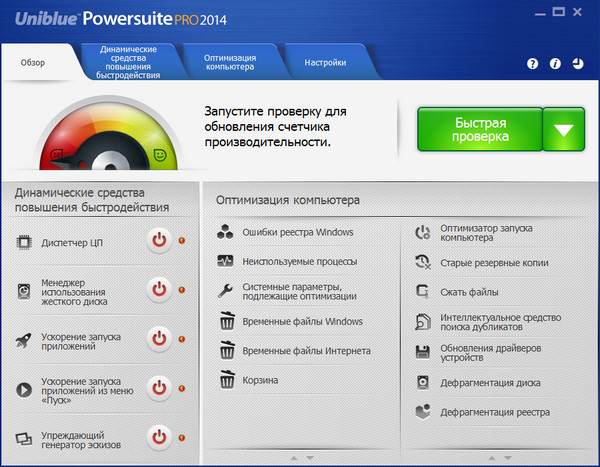The width and height of the screenshot is (600, 467).
Task: Click the Оптимизатор запуска компьютера power icon
Action: click(423, 232)
